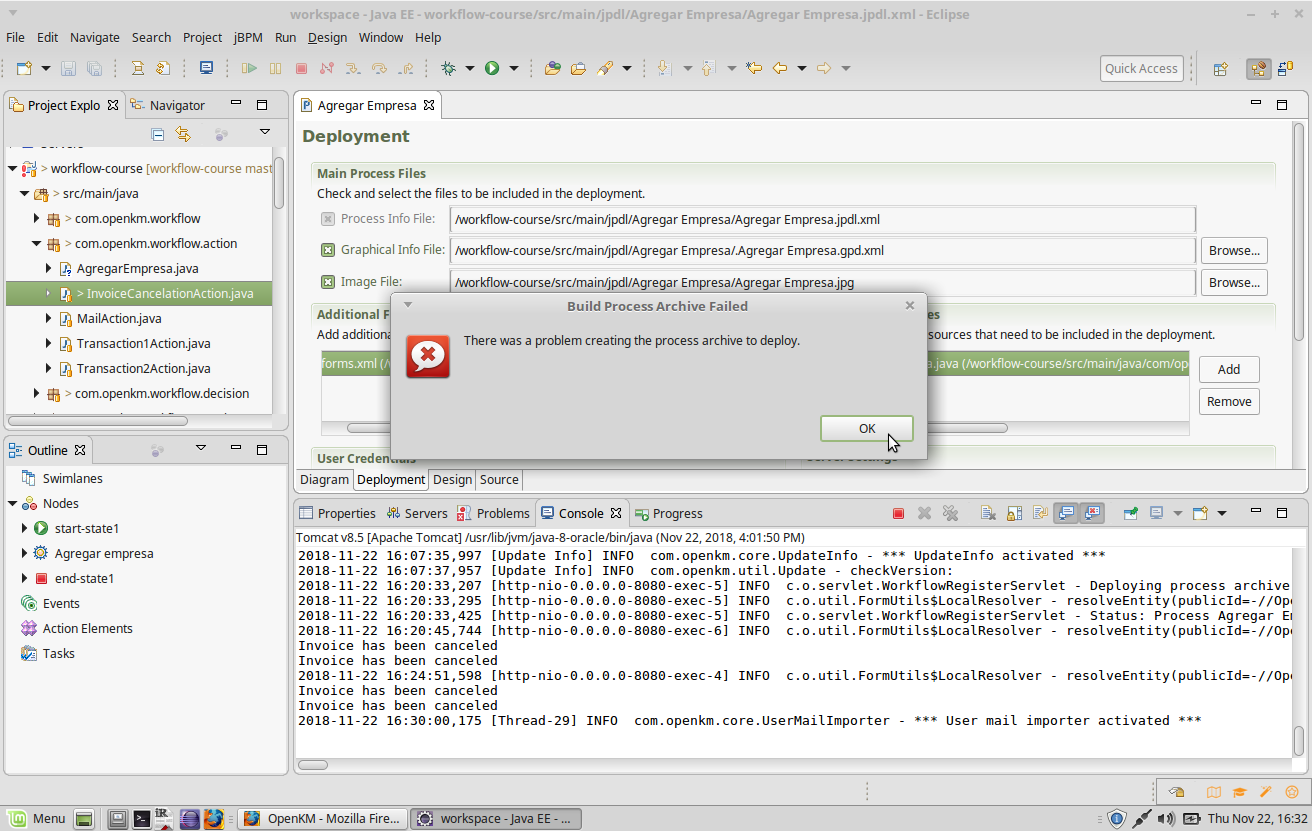Toggle Scroll Lock in the Console toolbar
The height and width of the screenshot is (831, 1312).
(1014, 512)
